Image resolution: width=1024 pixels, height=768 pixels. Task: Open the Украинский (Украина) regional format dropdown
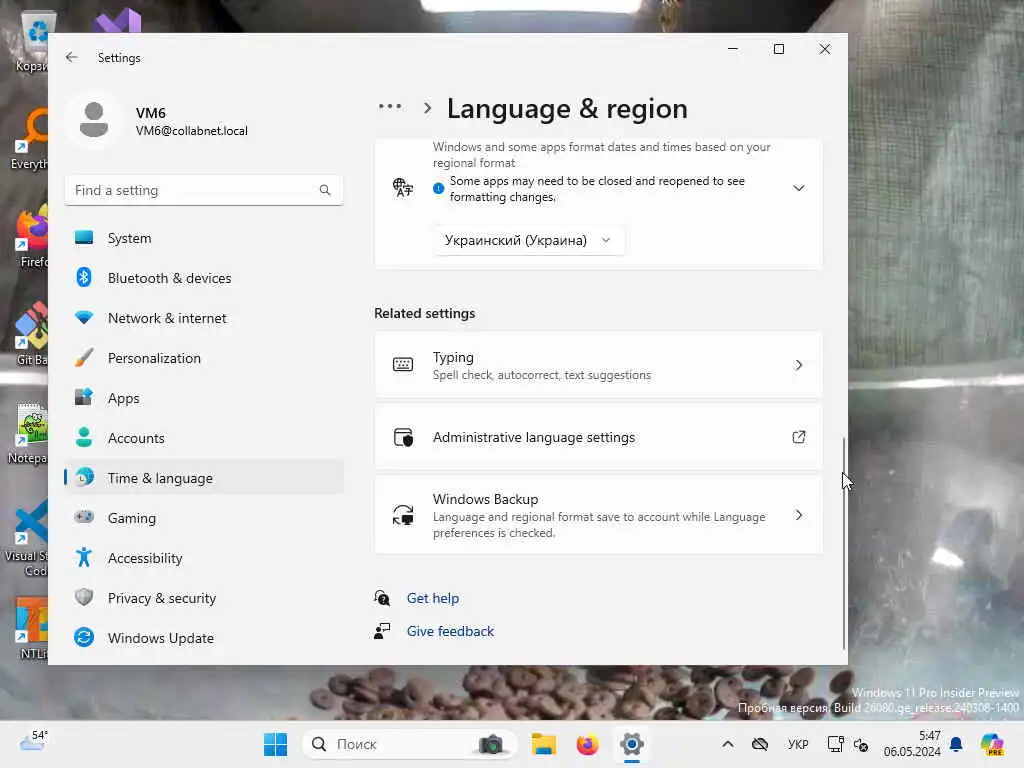[x=528, y=240]
